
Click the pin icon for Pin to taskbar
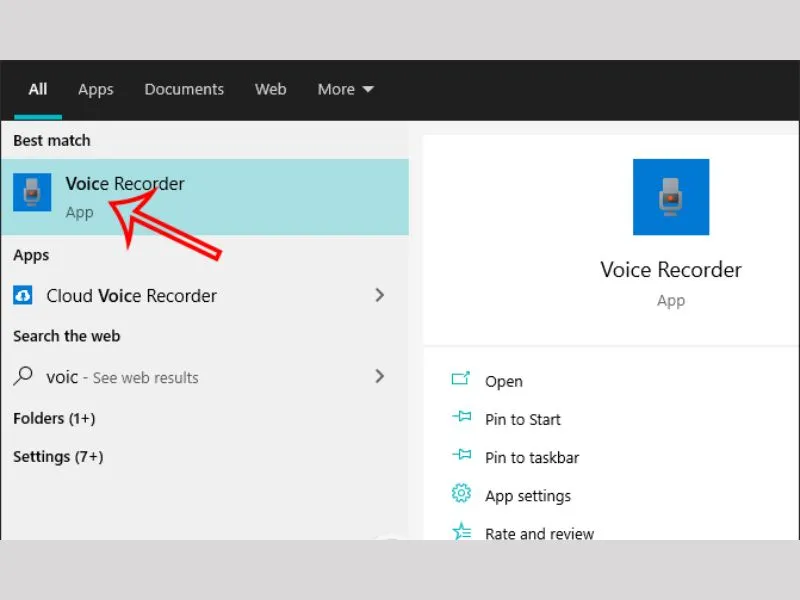462,454
